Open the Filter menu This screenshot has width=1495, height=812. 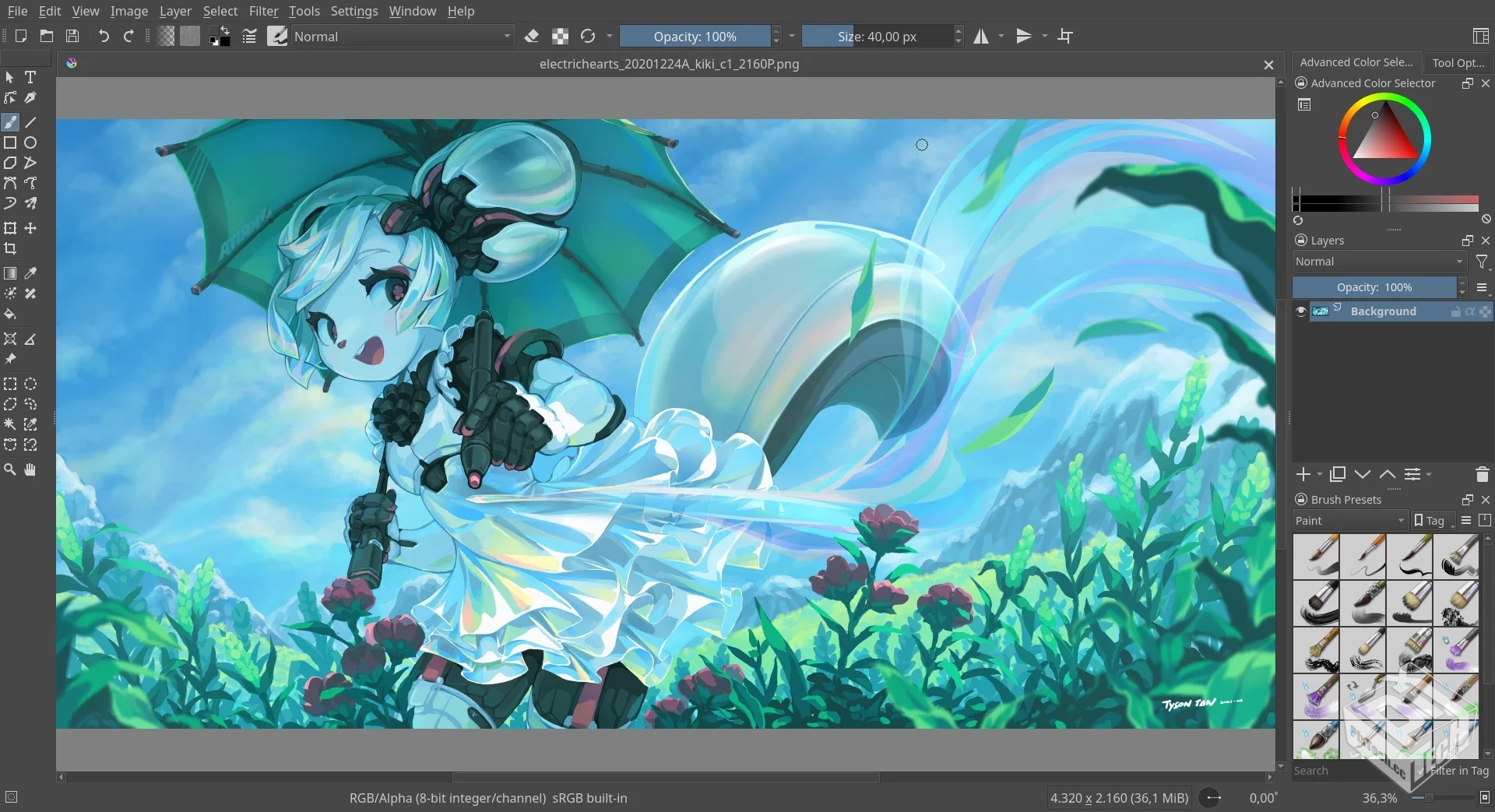click(x=264, y=11)
